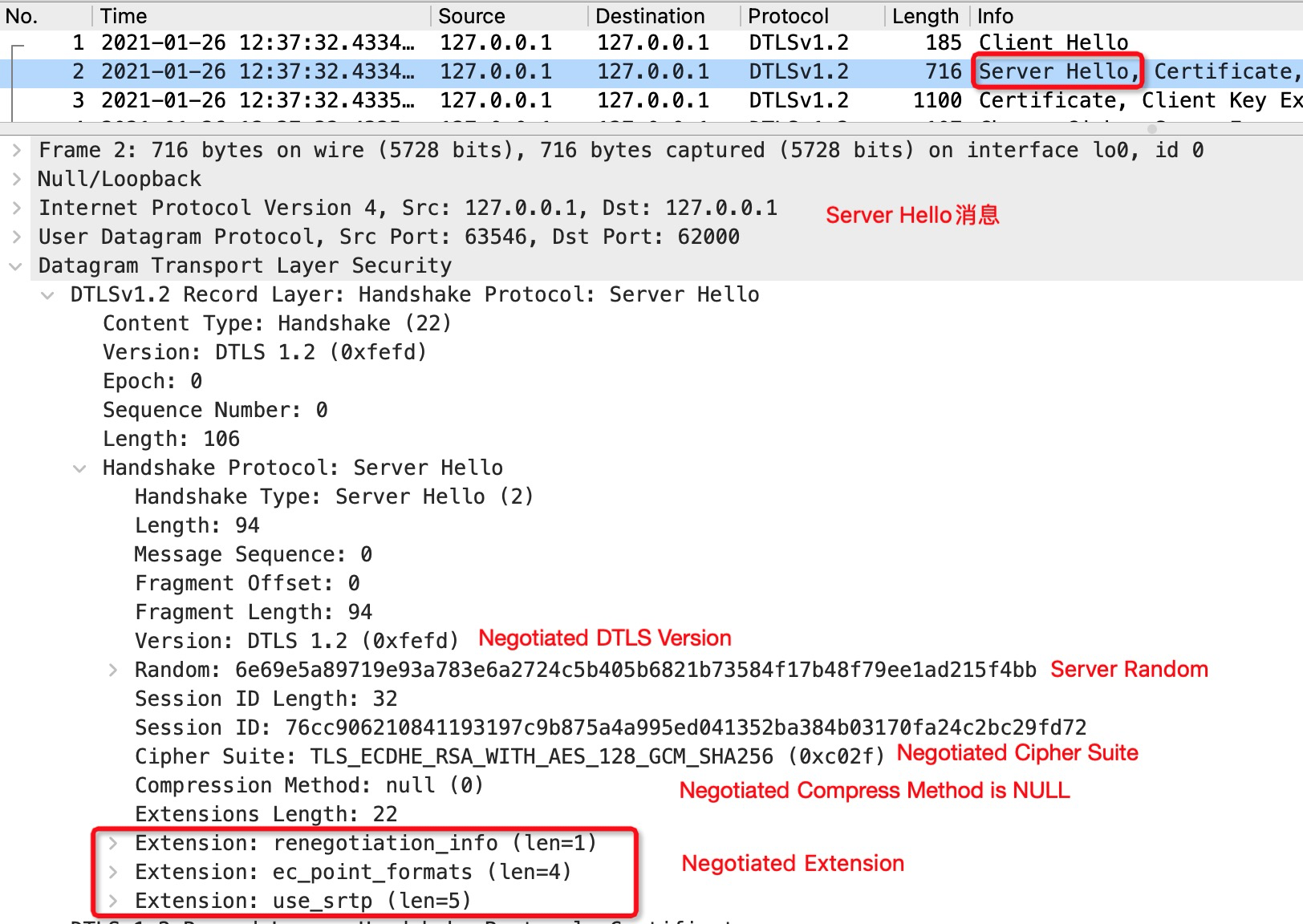Expand the ec_point_formats extension
The height and width of the screenshot is (924, 1303).
click(x=112, y=872)
